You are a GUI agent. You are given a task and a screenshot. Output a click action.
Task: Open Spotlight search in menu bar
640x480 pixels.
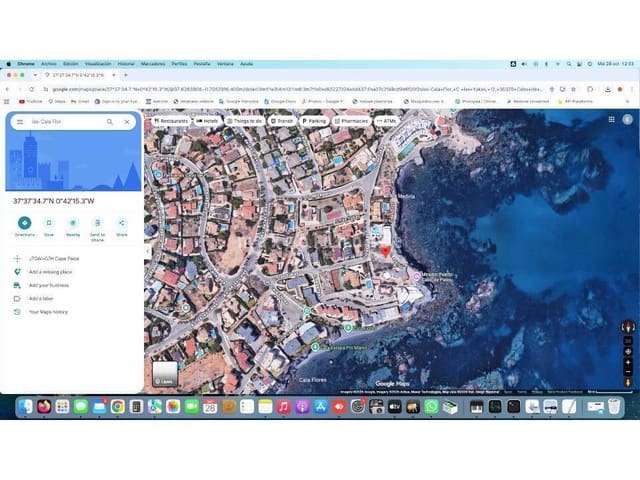(569, 64)
